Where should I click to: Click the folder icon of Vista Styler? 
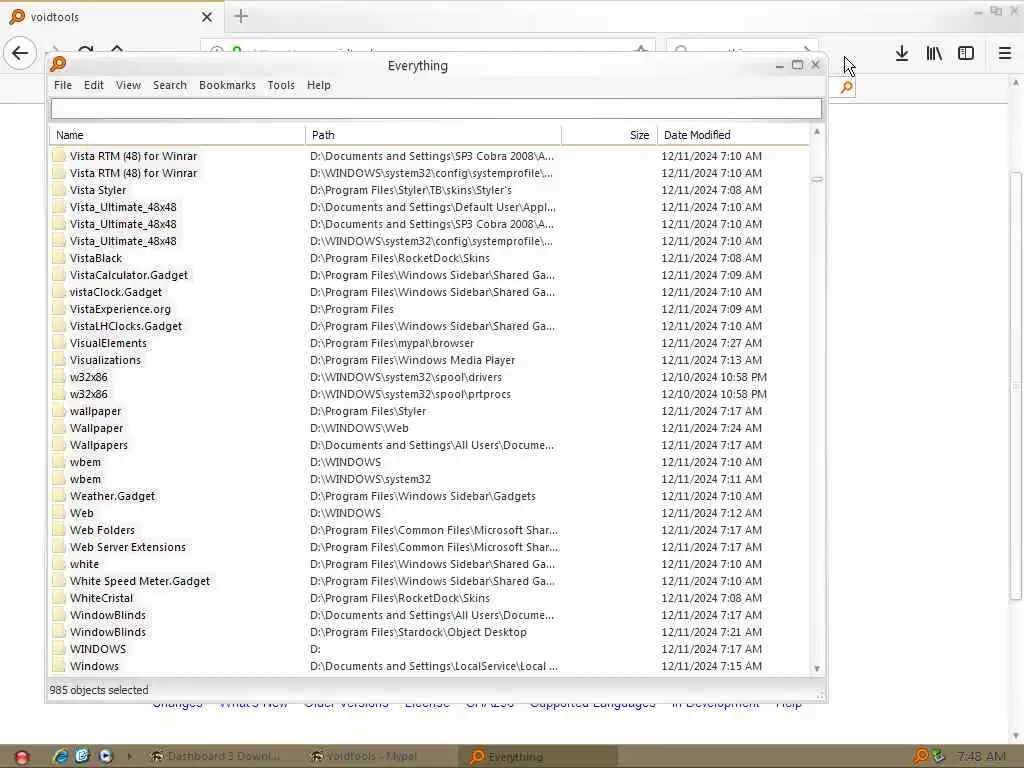pyautogui.click(x=59, y=190)
